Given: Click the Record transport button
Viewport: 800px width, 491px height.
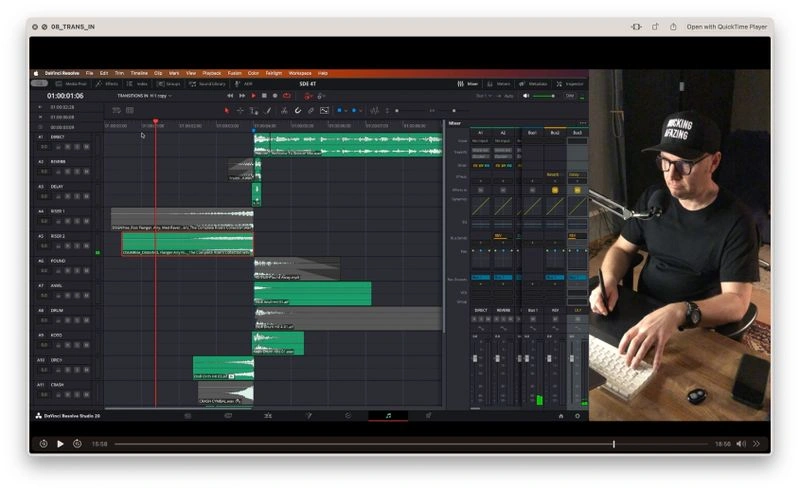Looking at the screenshot, I should (x=275, y=96).
